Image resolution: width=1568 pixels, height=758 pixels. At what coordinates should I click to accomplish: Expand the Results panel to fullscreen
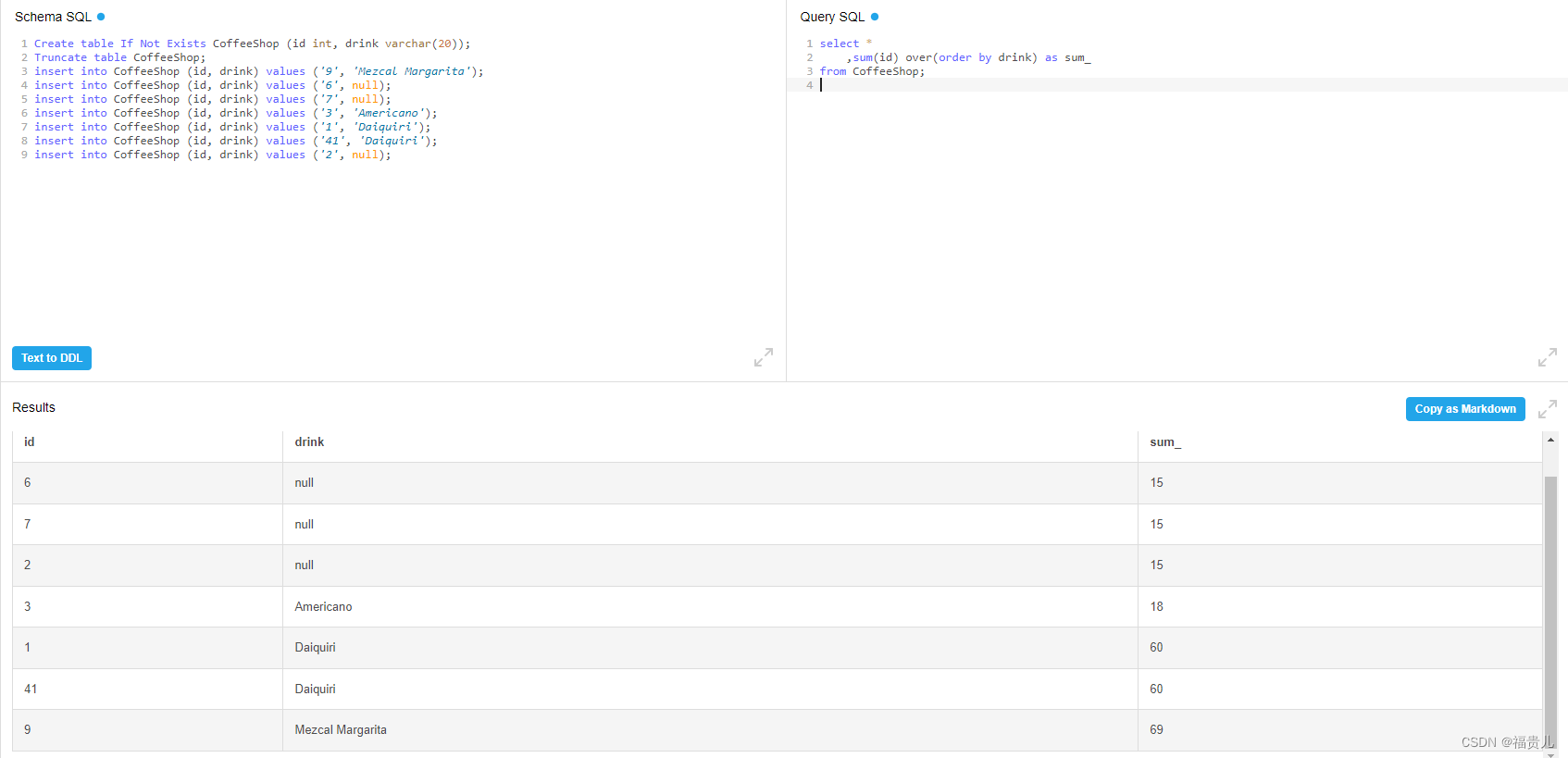1548,409
